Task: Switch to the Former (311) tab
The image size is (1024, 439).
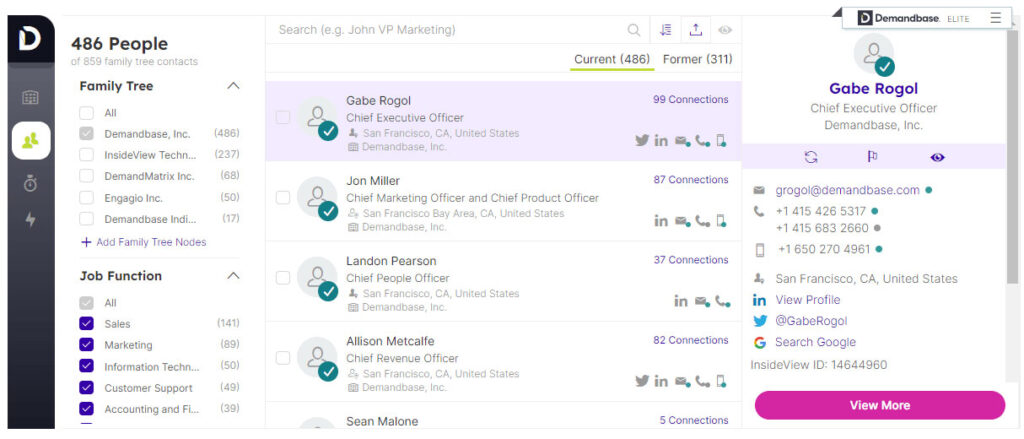Action: [x=697, y=59]
